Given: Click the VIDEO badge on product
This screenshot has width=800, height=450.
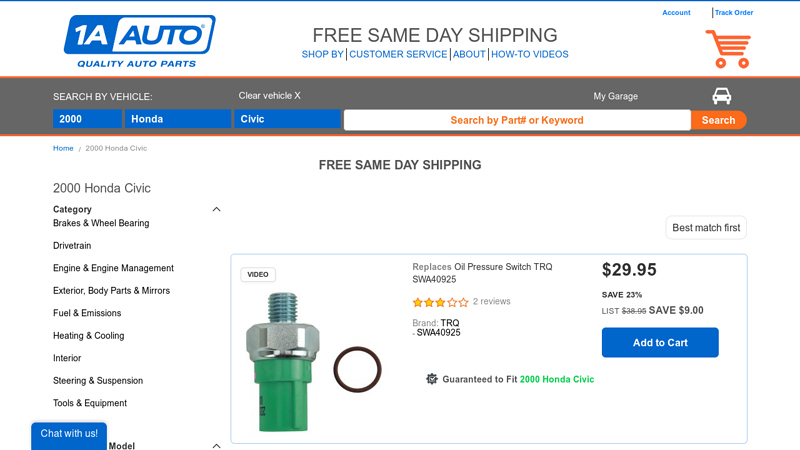Looking at the screenshot, I should (x=258, y=275).
